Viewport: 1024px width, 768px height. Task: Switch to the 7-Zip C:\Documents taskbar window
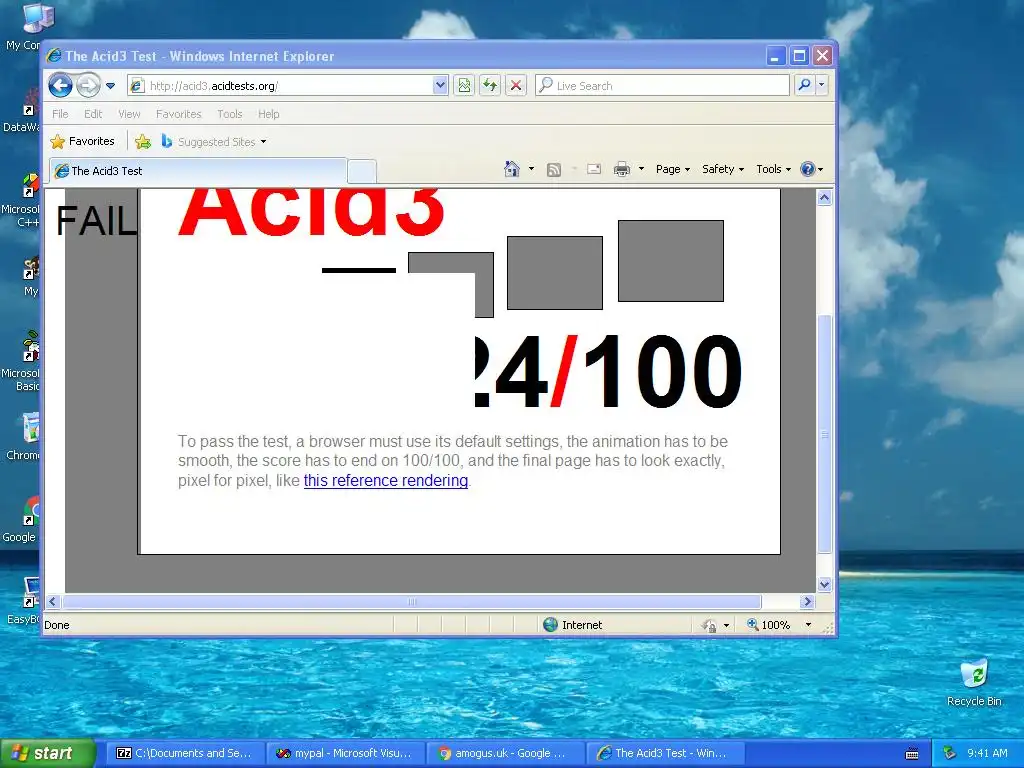184,753
